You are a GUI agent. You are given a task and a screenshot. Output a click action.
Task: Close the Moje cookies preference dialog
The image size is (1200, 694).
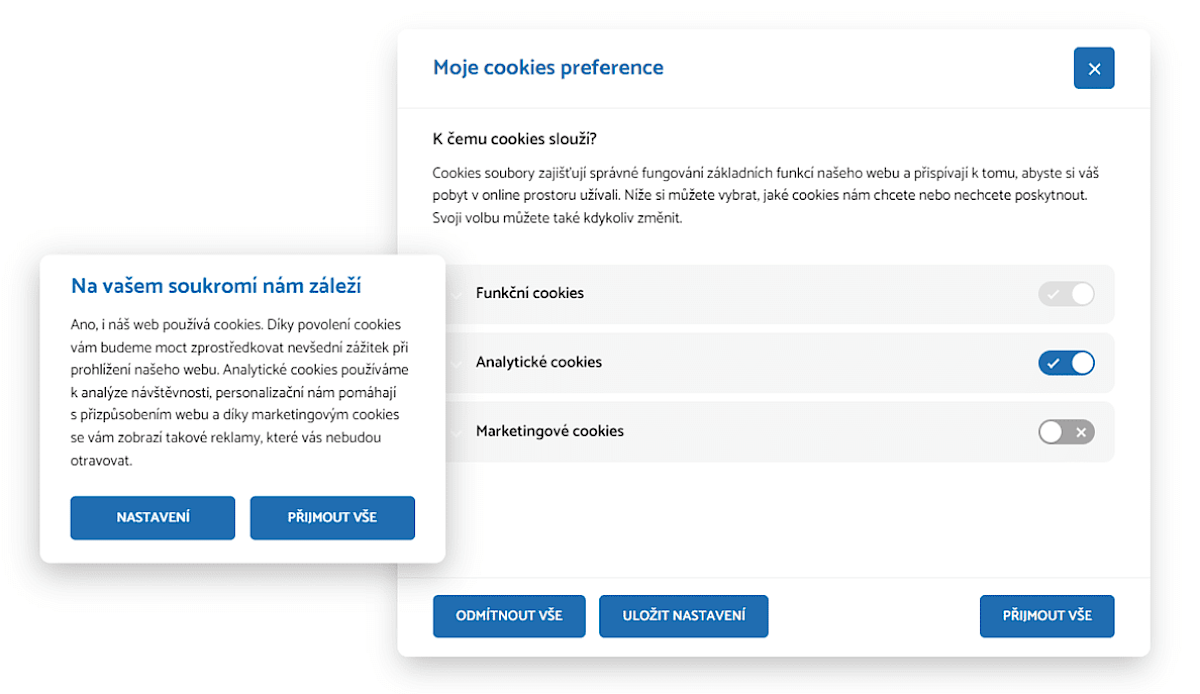click(1093, 69)
